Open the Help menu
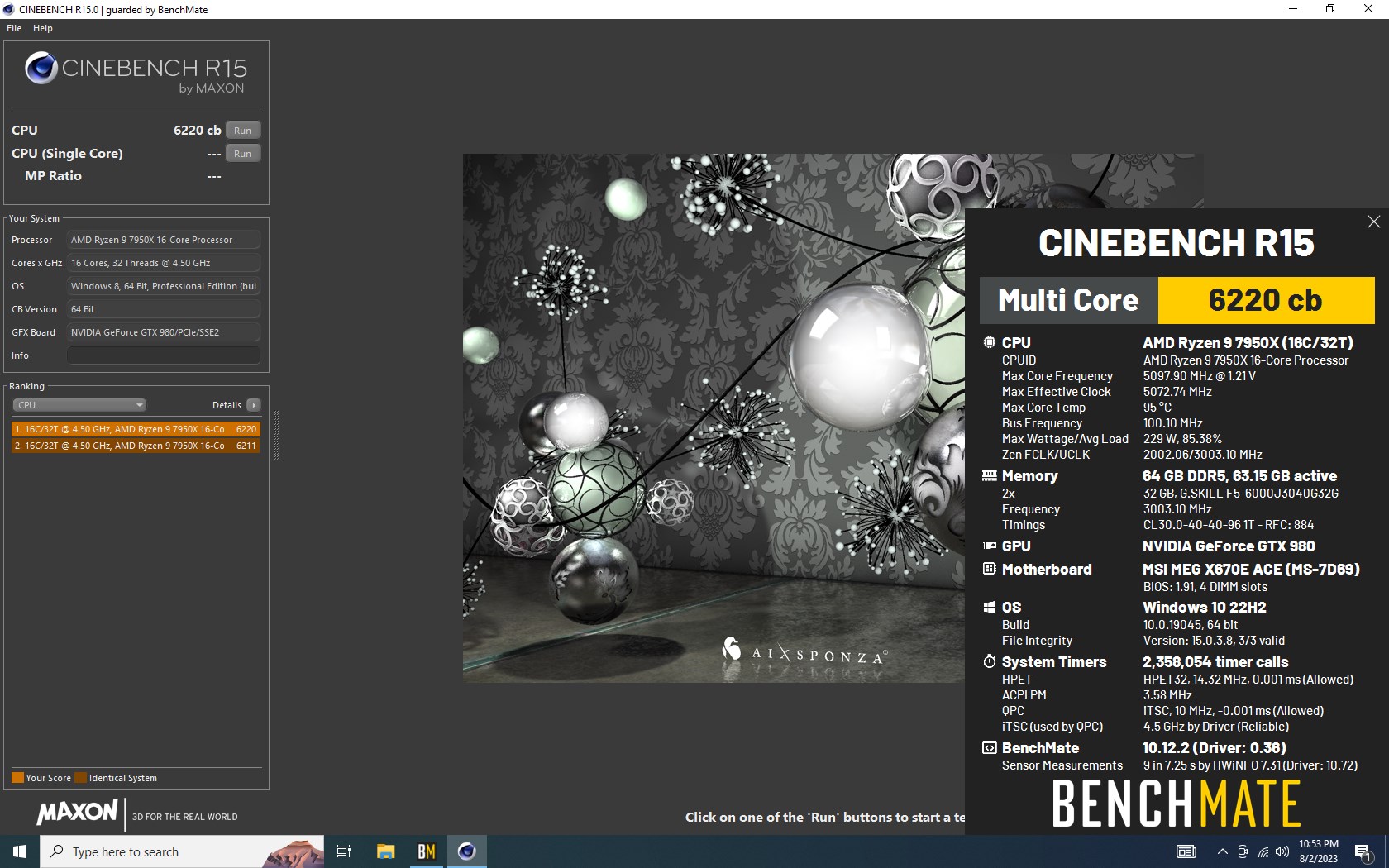This screenshot has height=868, width=1389. [x=43, y=28]
